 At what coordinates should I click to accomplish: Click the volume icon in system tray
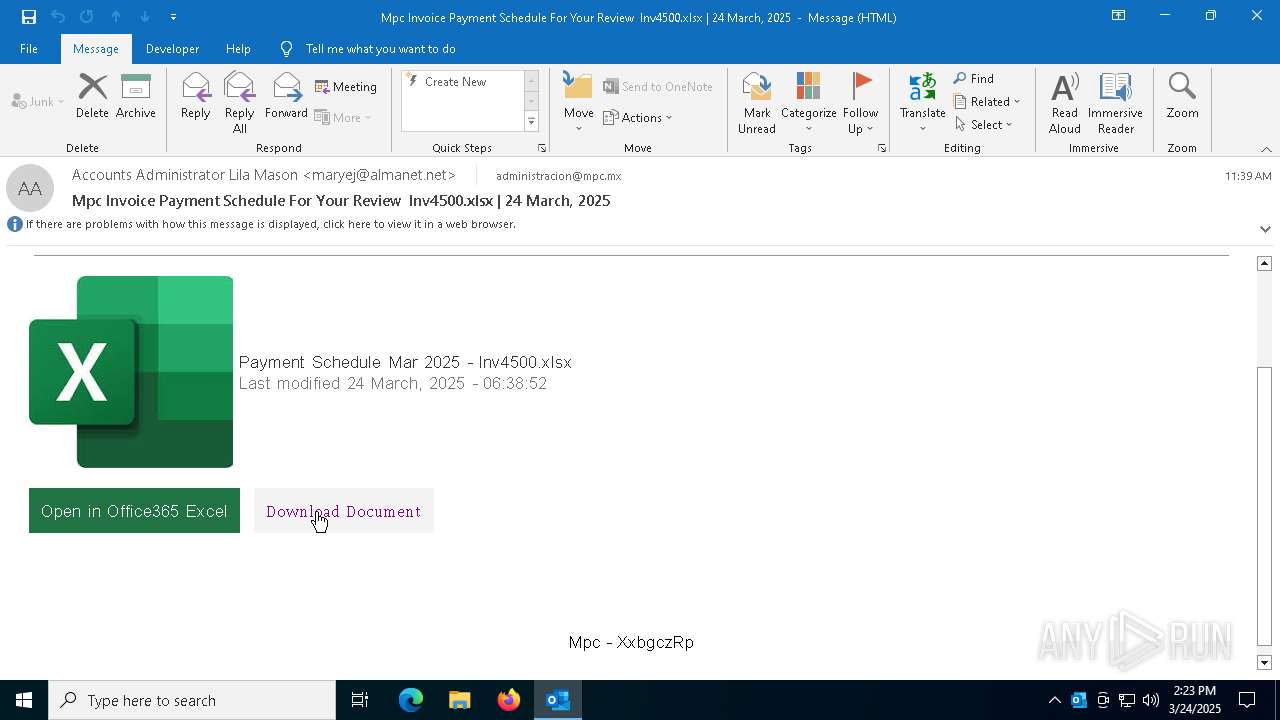pyautogui.click(x=1151, y=700)
